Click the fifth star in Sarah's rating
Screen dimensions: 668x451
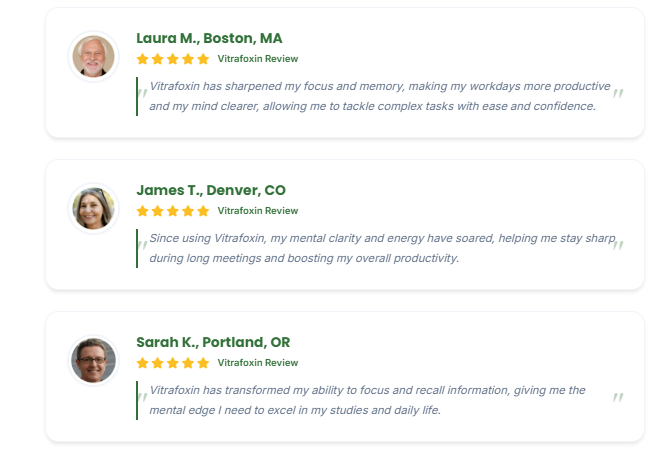(x=203, y=363)
